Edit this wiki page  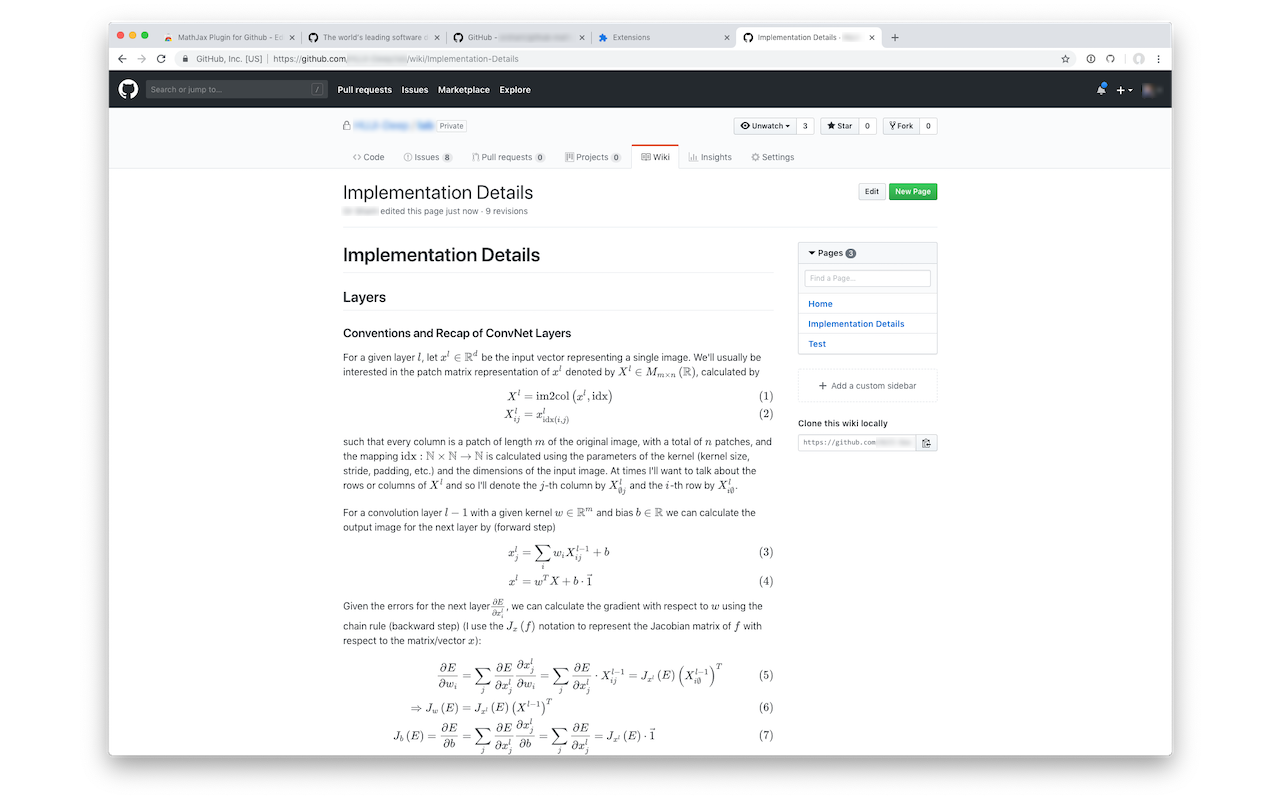[x=872, y=191]
